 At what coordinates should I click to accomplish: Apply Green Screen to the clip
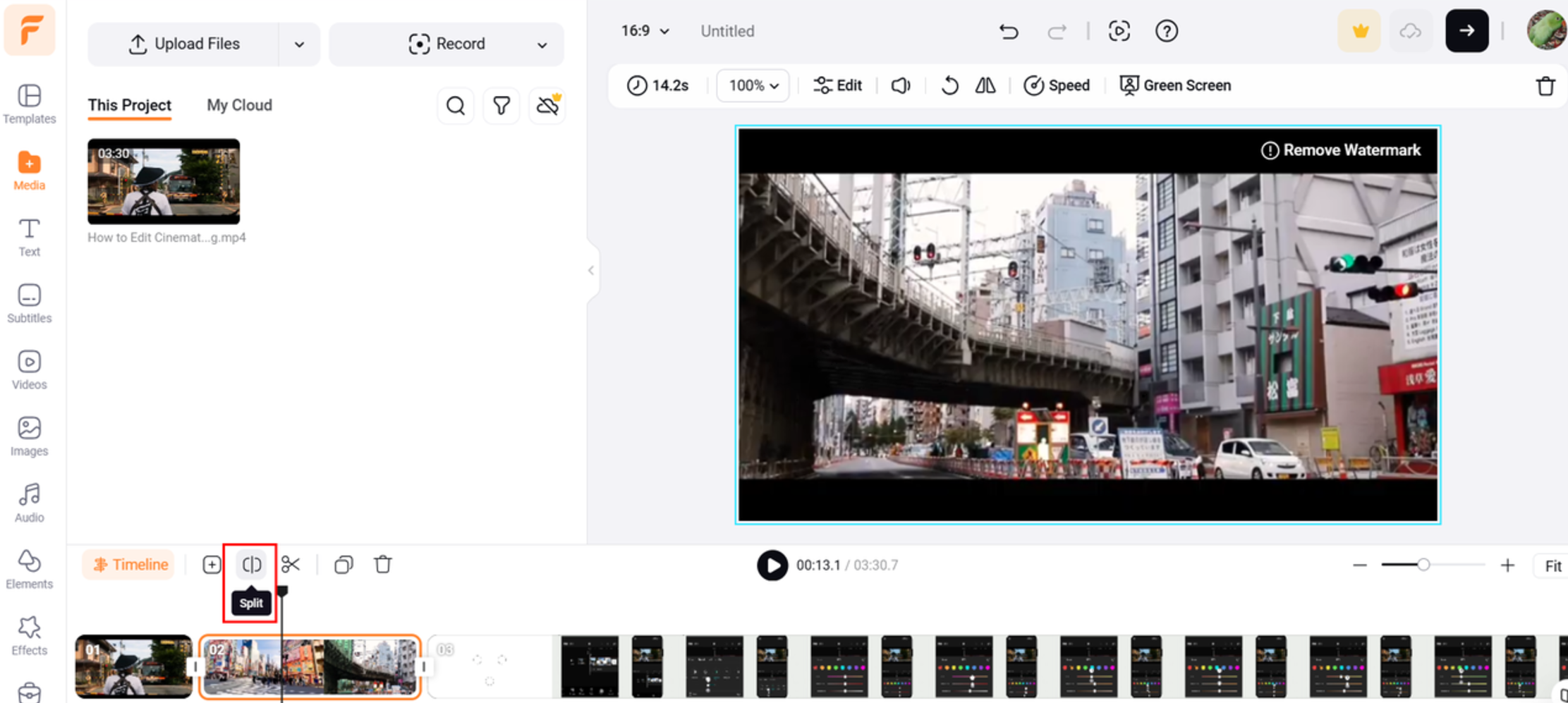click(x=1174, y=85)
